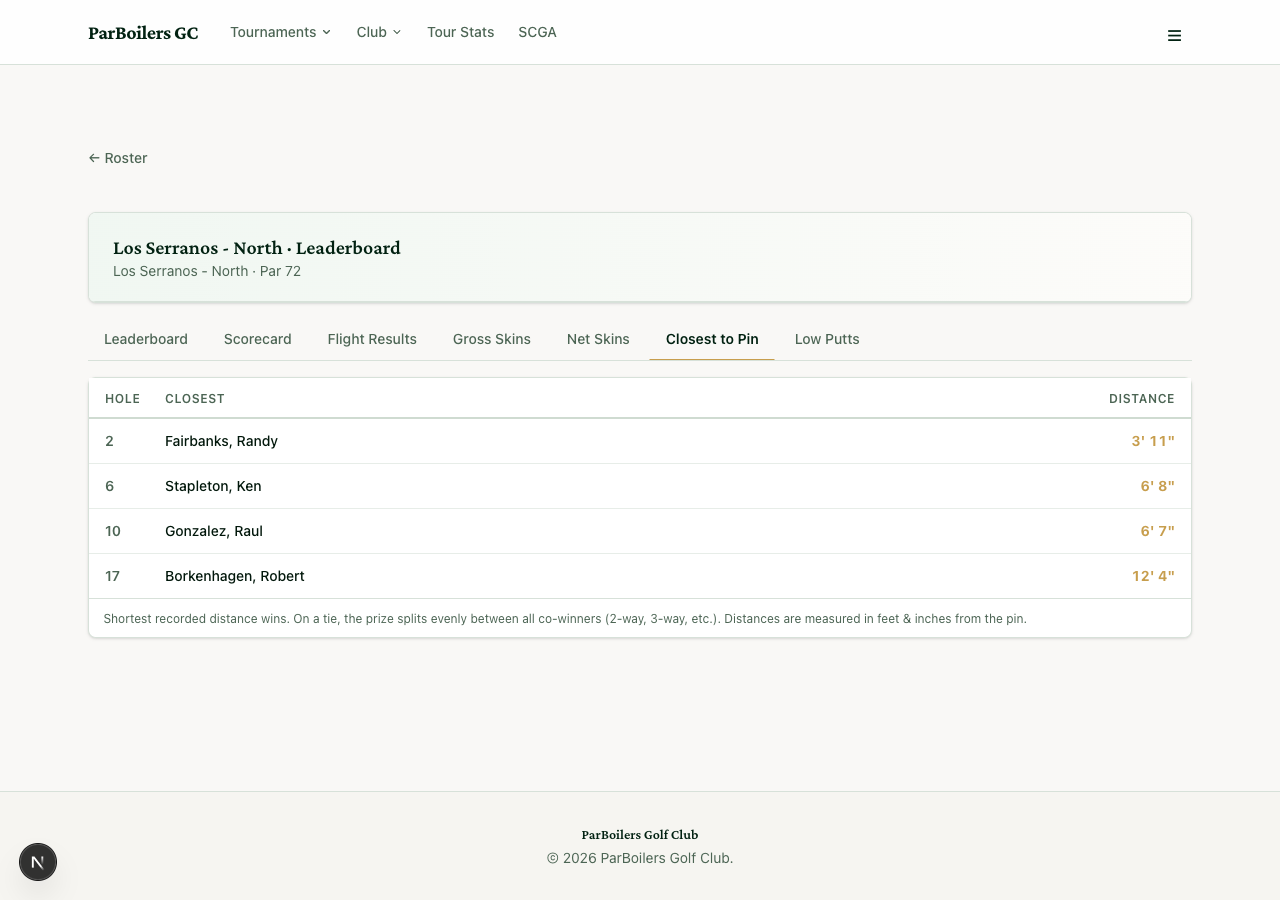Click the 6' 7" distance value
The image size is (1280, 900).
pos(1157,531)
